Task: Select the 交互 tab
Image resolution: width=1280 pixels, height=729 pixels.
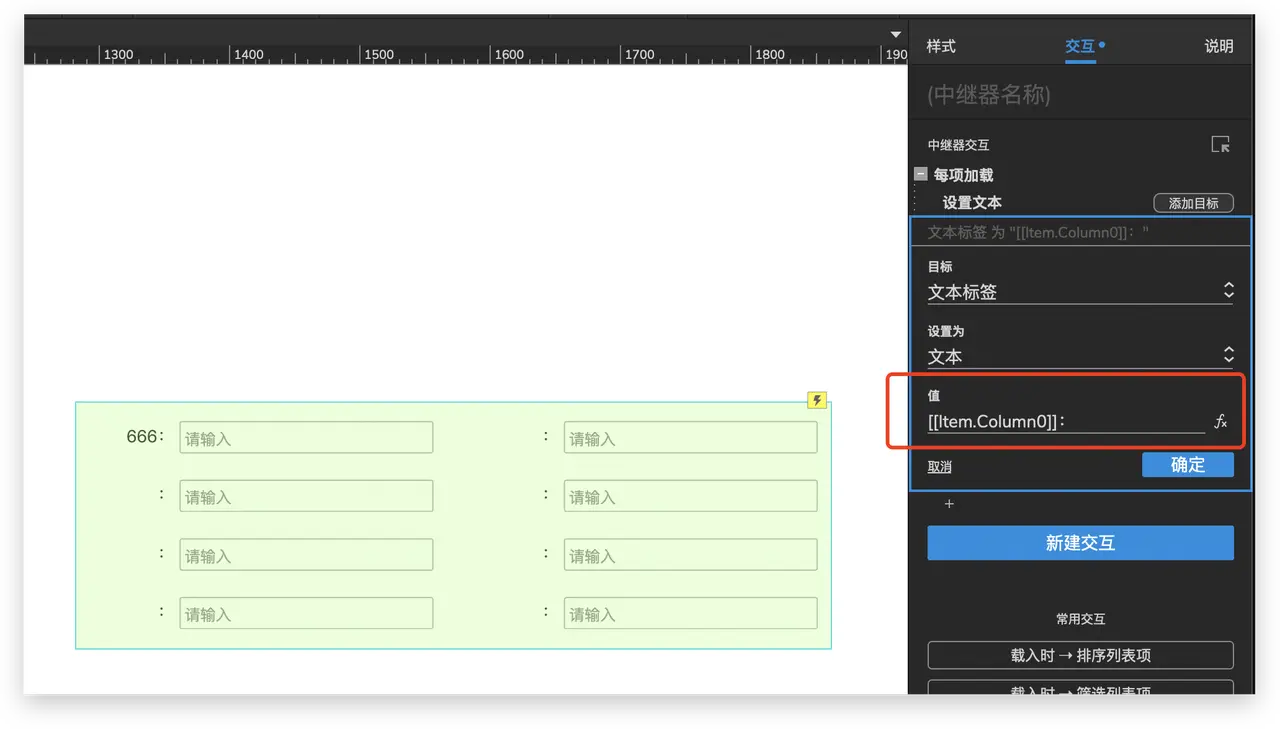Action: (x=1080, y=46)
